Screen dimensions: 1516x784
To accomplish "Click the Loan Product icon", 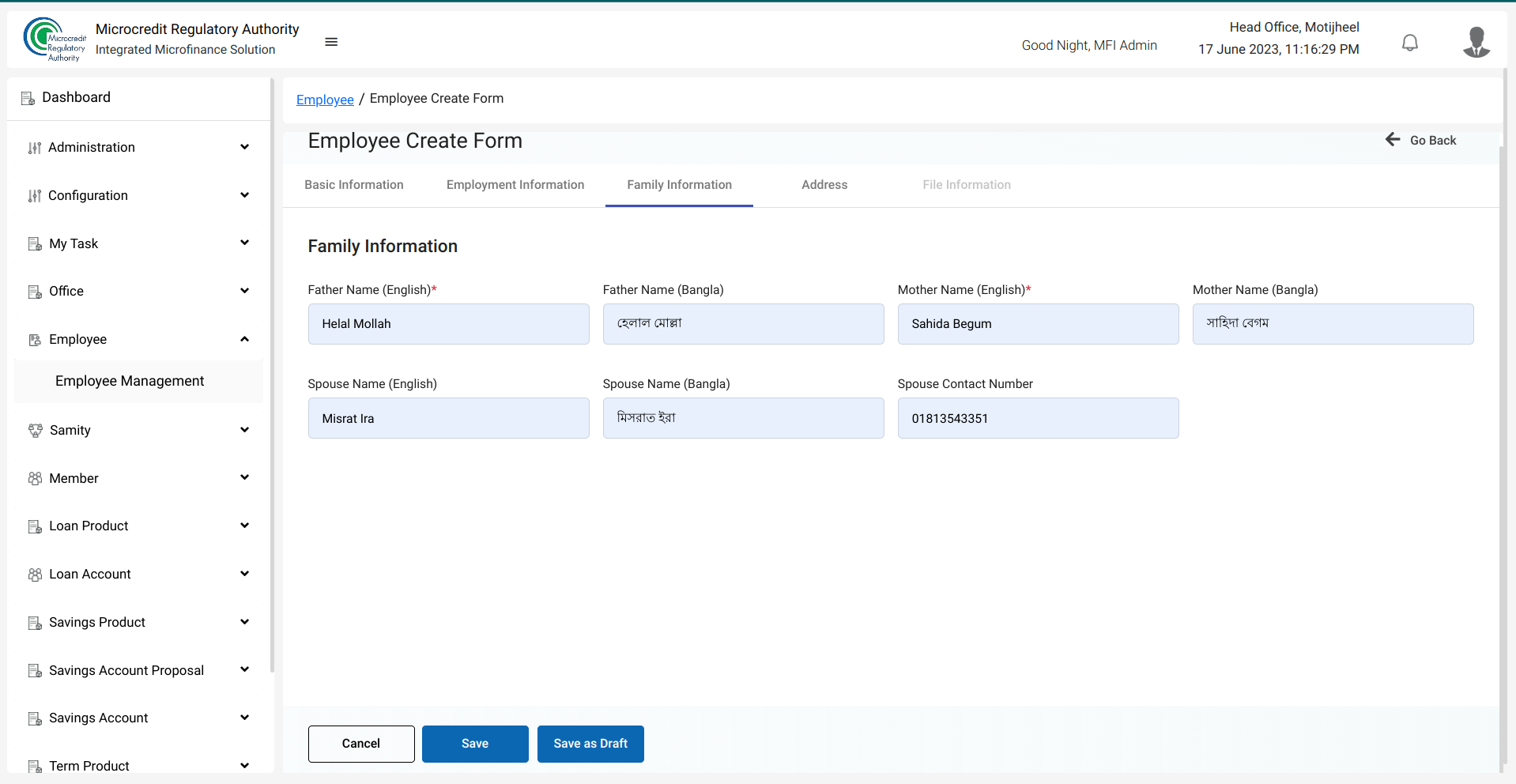I will (35, 526).
